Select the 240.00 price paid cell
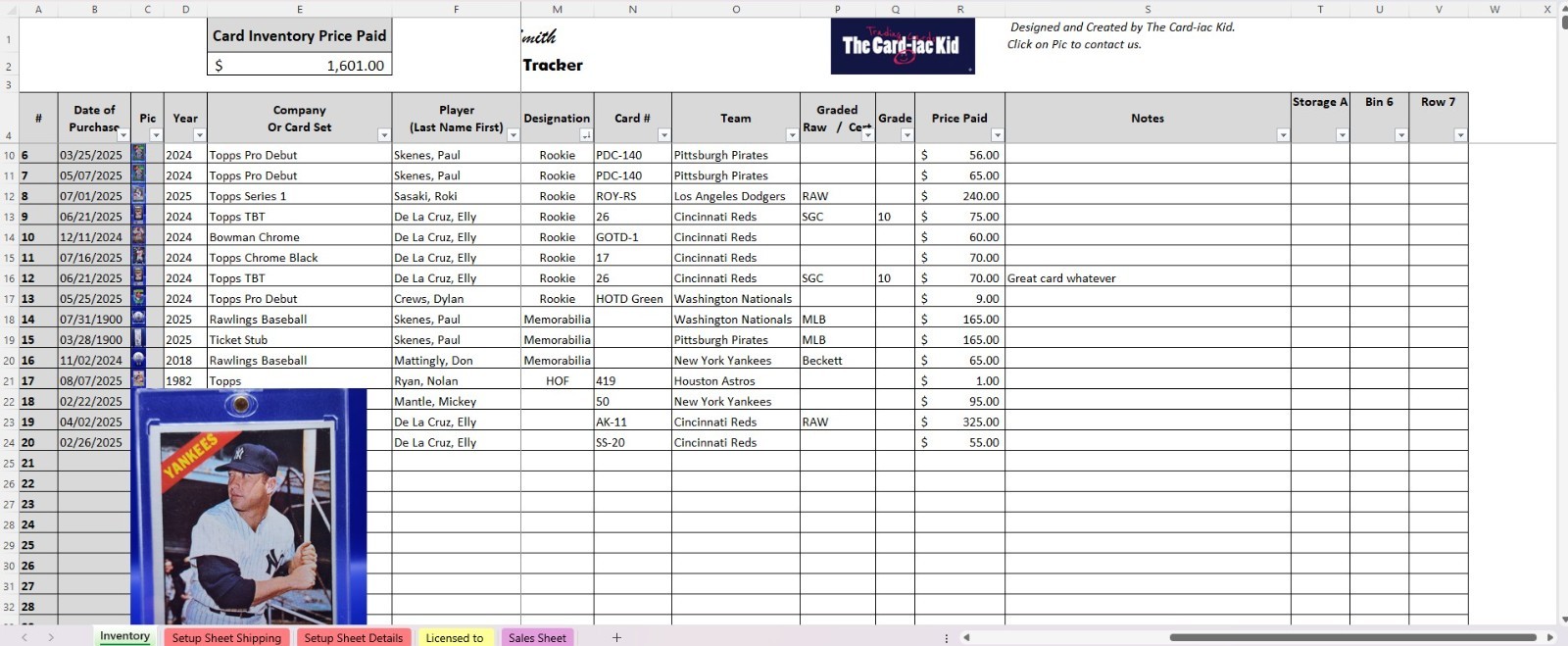This screenshot has width=1568, height=646. pos(959,196)
